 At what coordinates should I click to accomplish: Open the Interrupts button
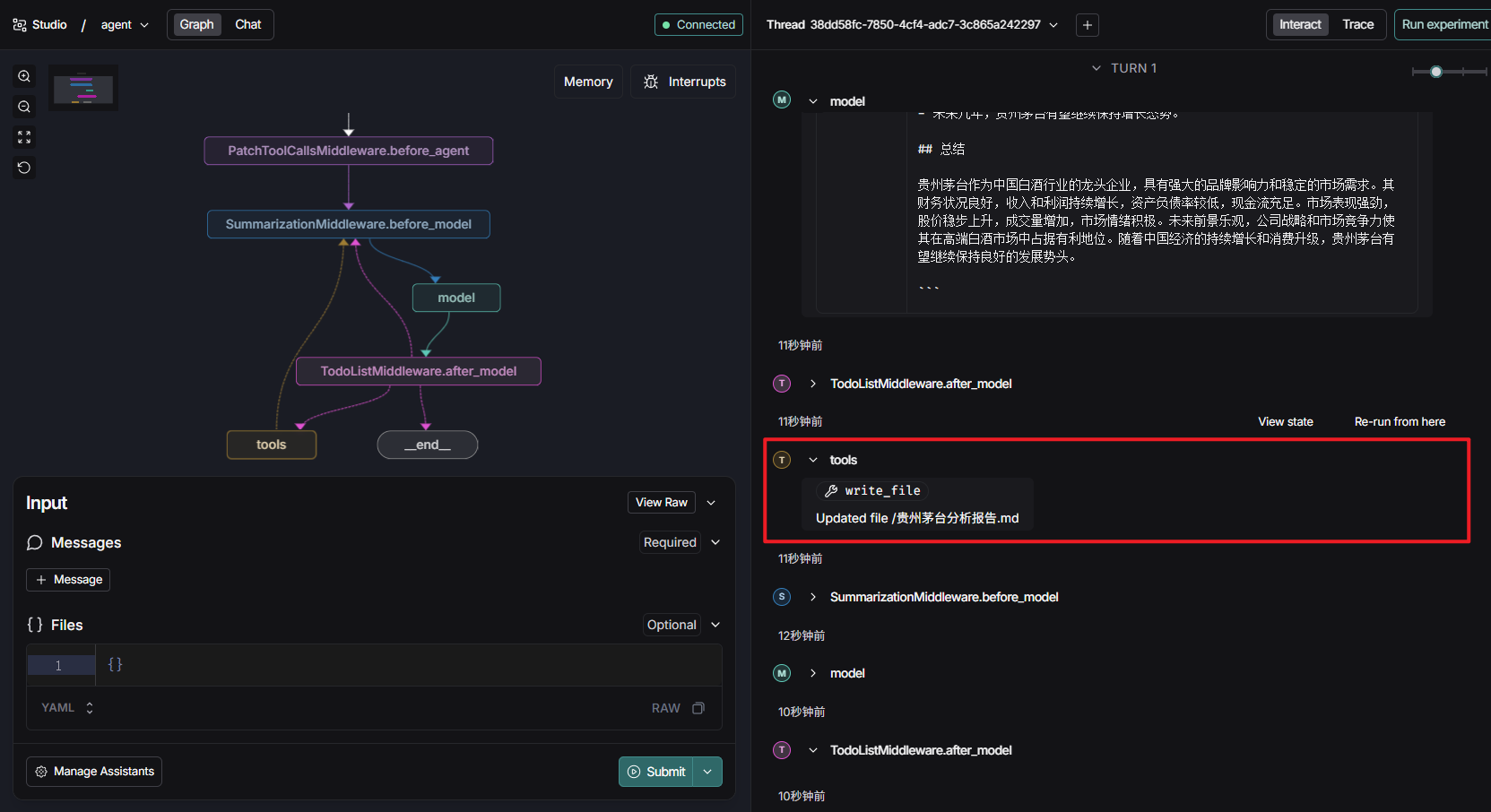683,82
